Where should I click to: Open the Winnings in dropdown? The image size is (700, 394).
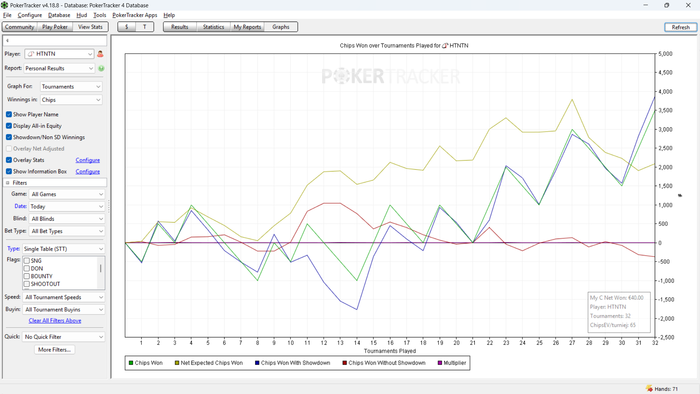pyautogui.click(x=71, y=100)
